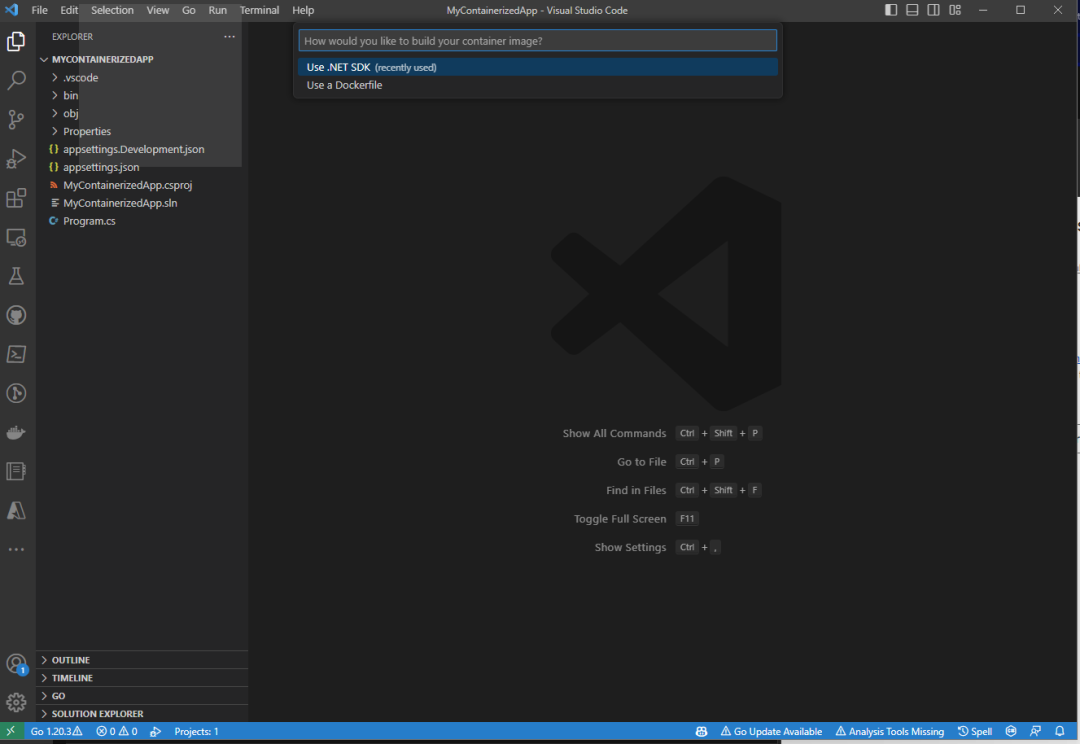
Task: Open the Edit menu
Action: click(69, 10)
